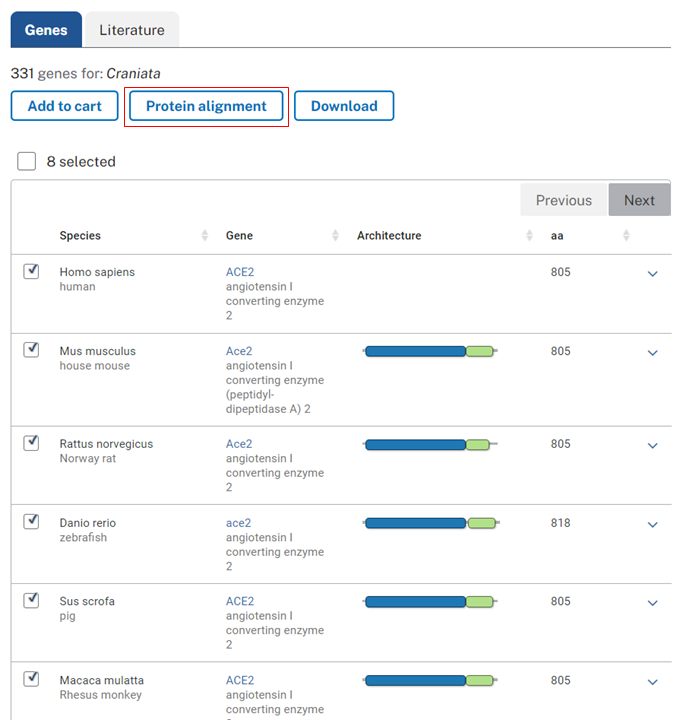Sort by Architecture column arrows

[x=529, y=236]
